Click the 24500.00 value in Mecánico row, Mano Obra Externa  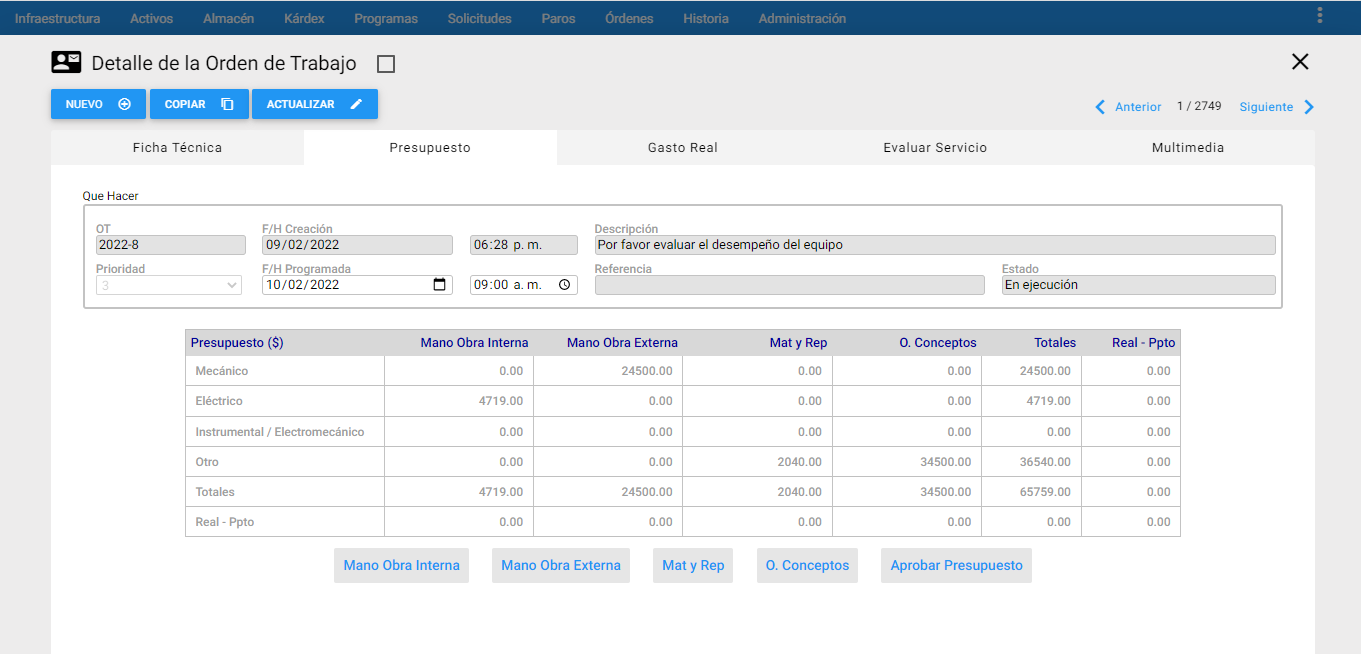647,371
